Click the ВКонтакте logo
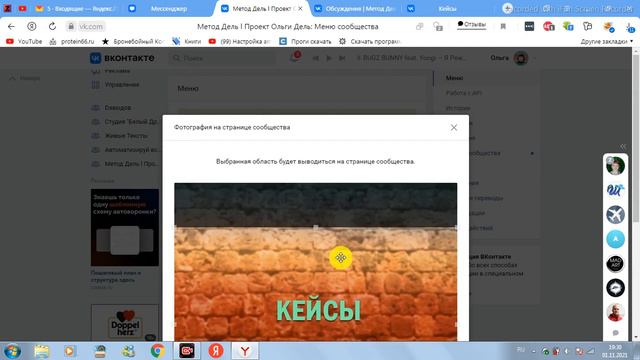Screen dimensions: 640x360 [x=122, y=58]
